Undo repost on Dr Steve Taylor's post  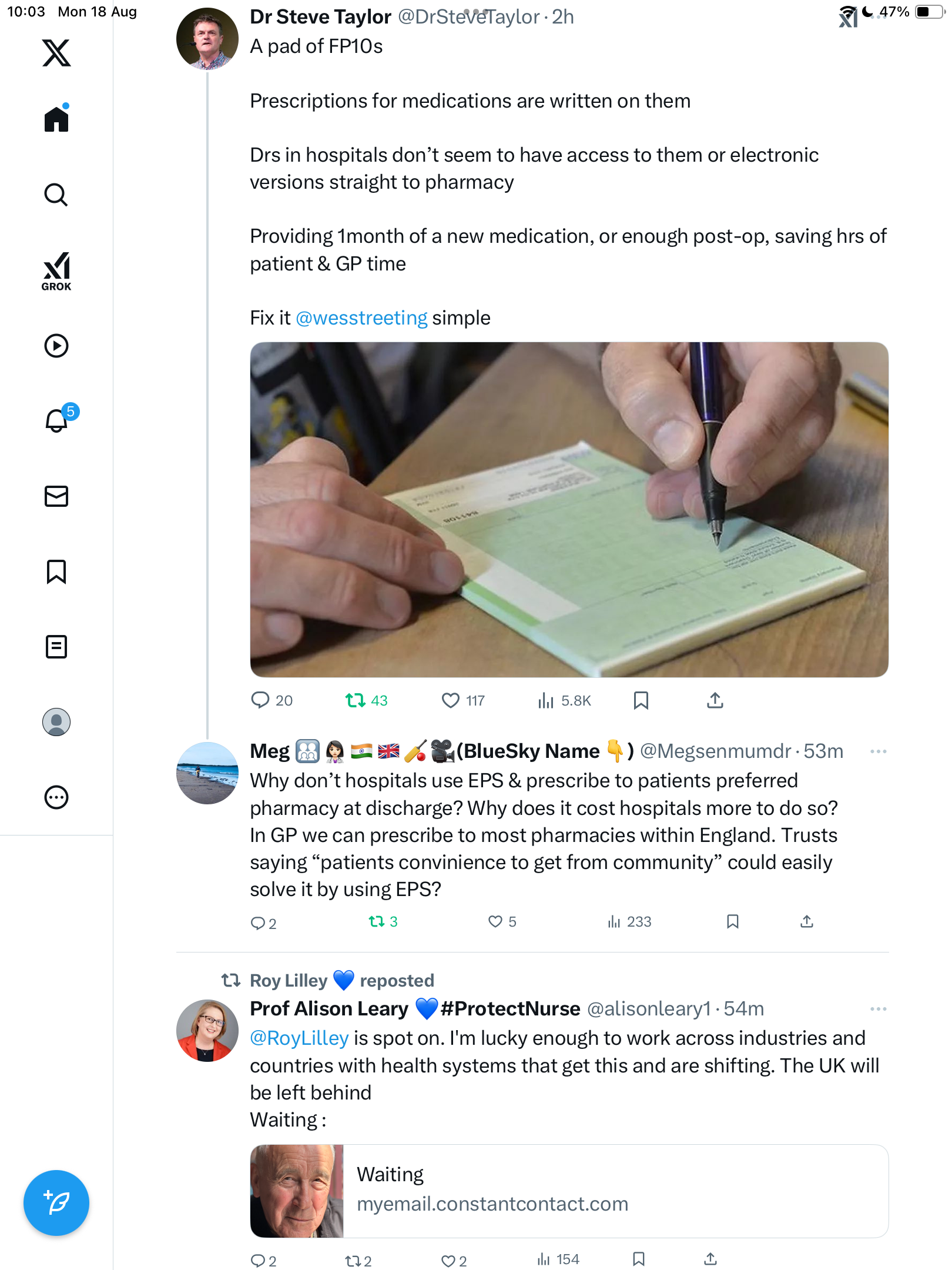[x=356, y=700]
